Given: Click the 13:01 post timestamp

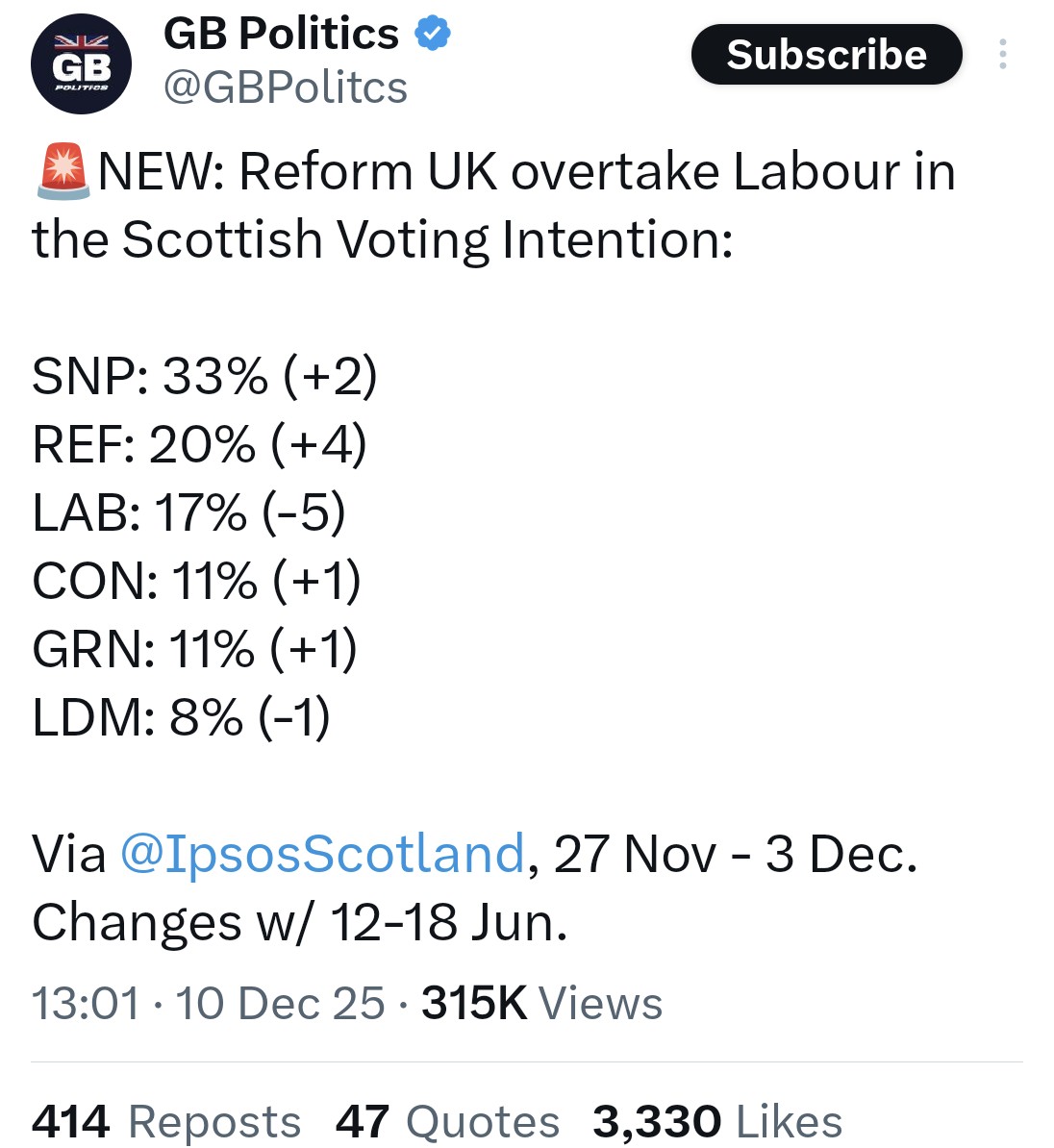Looking at the screenshot, I should coord(86,1004).
